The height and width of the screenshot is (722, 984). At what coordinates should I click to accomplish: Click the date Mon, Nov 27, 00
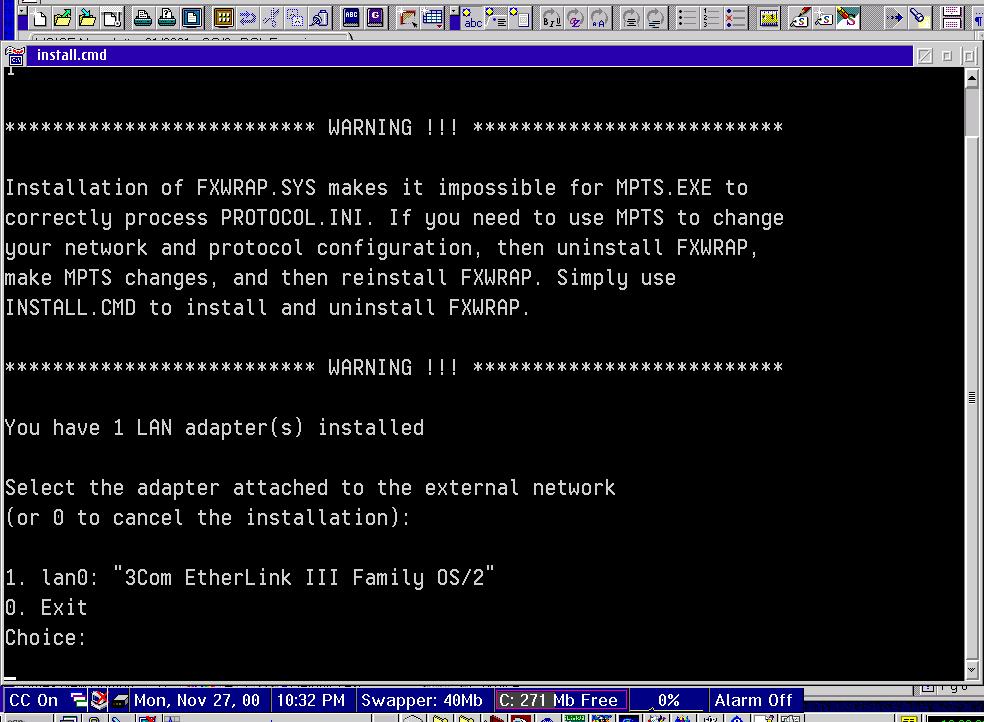[197, 700]
